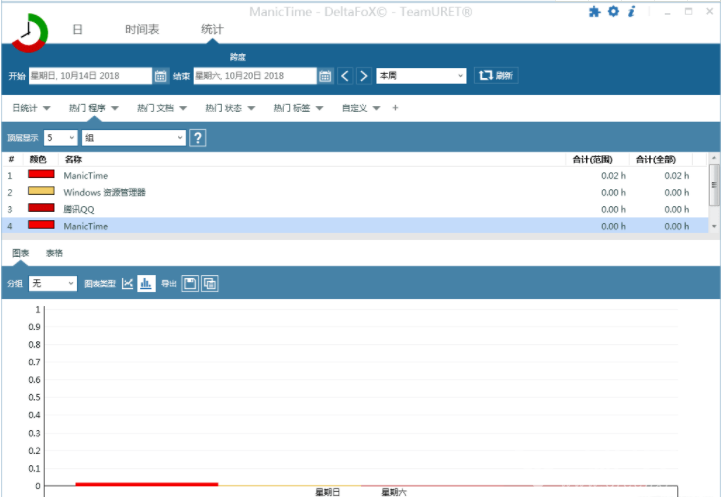Select the 自定义 tab
The image size is (722, 497).
(x=355, y=108)
